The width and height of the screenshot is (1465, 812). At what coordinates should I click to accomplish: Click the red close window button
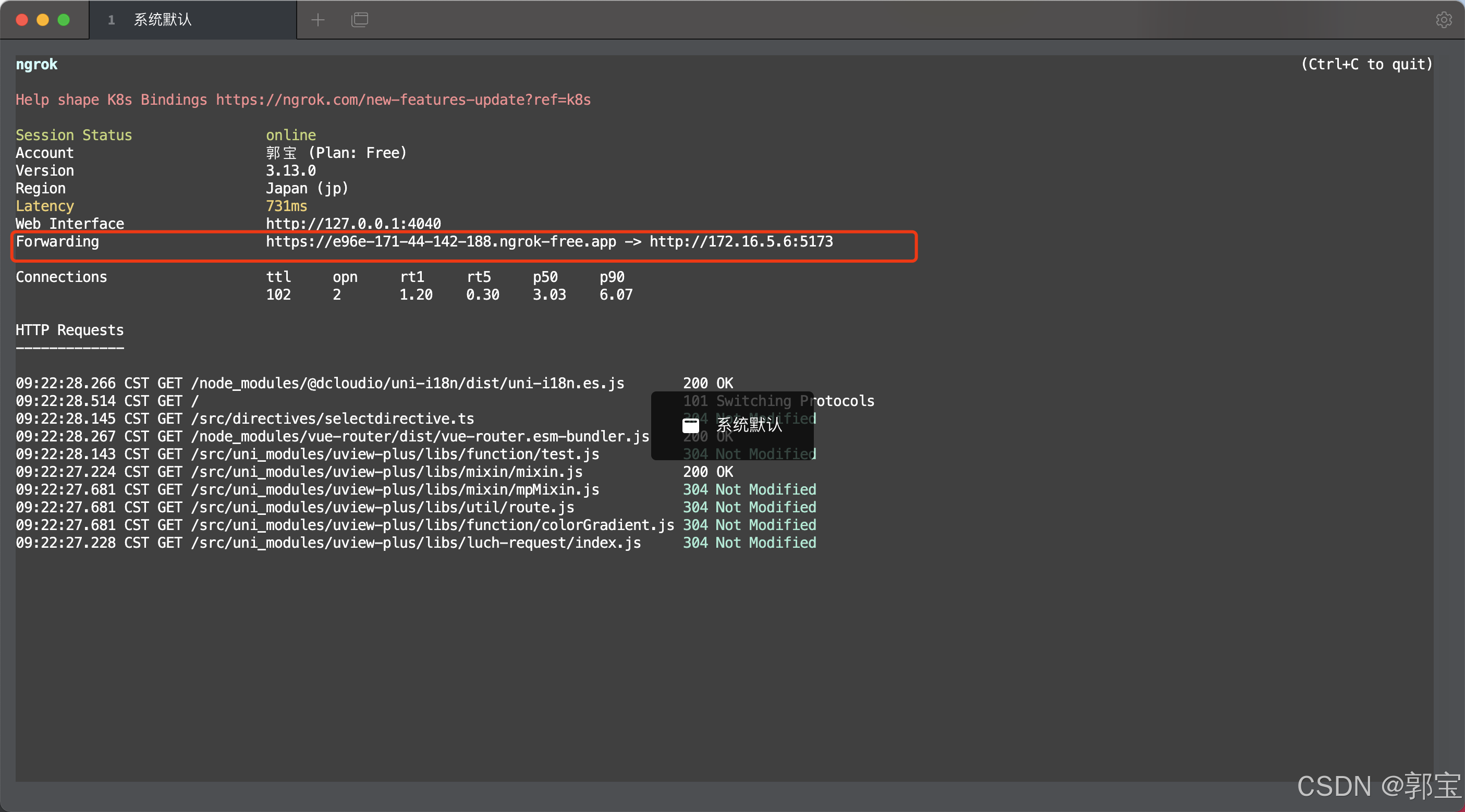click(22, 20)
